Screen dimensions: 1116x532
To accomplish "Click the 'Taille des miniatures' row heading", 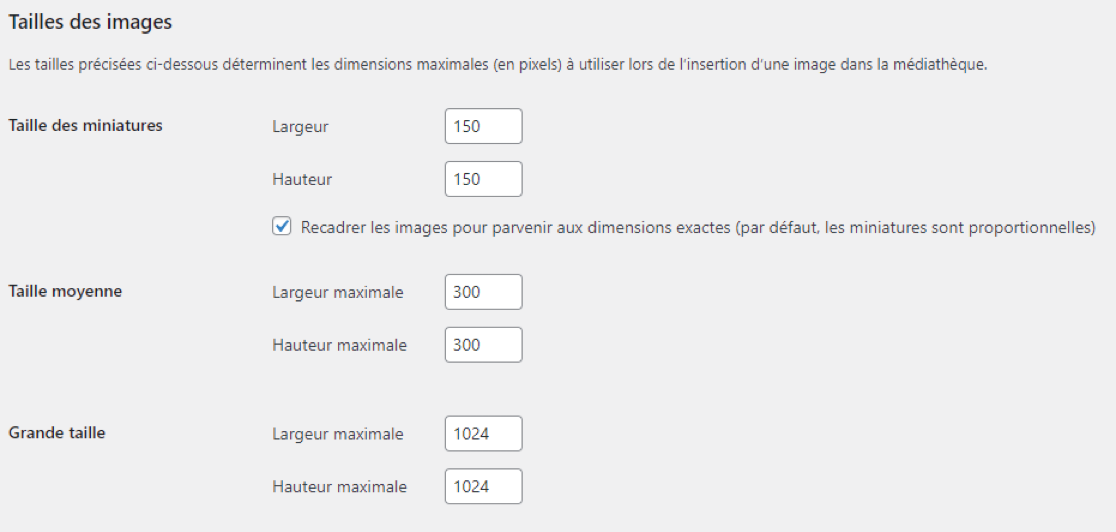I will (x=85, y=126).
